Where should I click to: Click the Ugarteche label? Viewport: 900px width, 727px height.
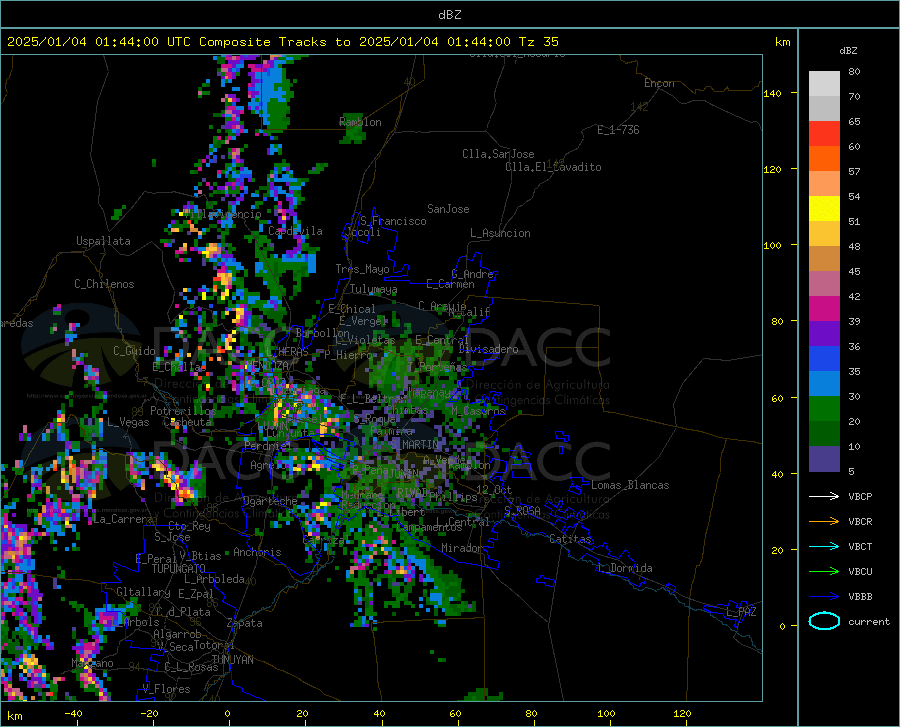270,501
